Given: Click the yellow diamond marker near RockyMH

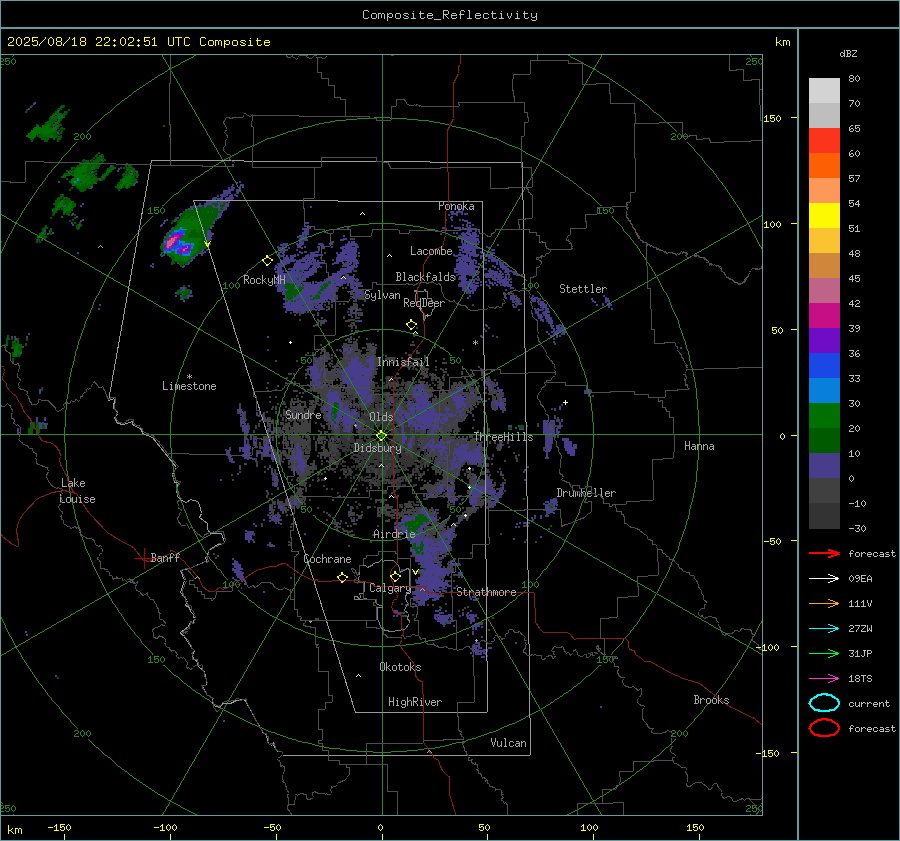Looking at the screenshot, I should [x=267, y=261].
